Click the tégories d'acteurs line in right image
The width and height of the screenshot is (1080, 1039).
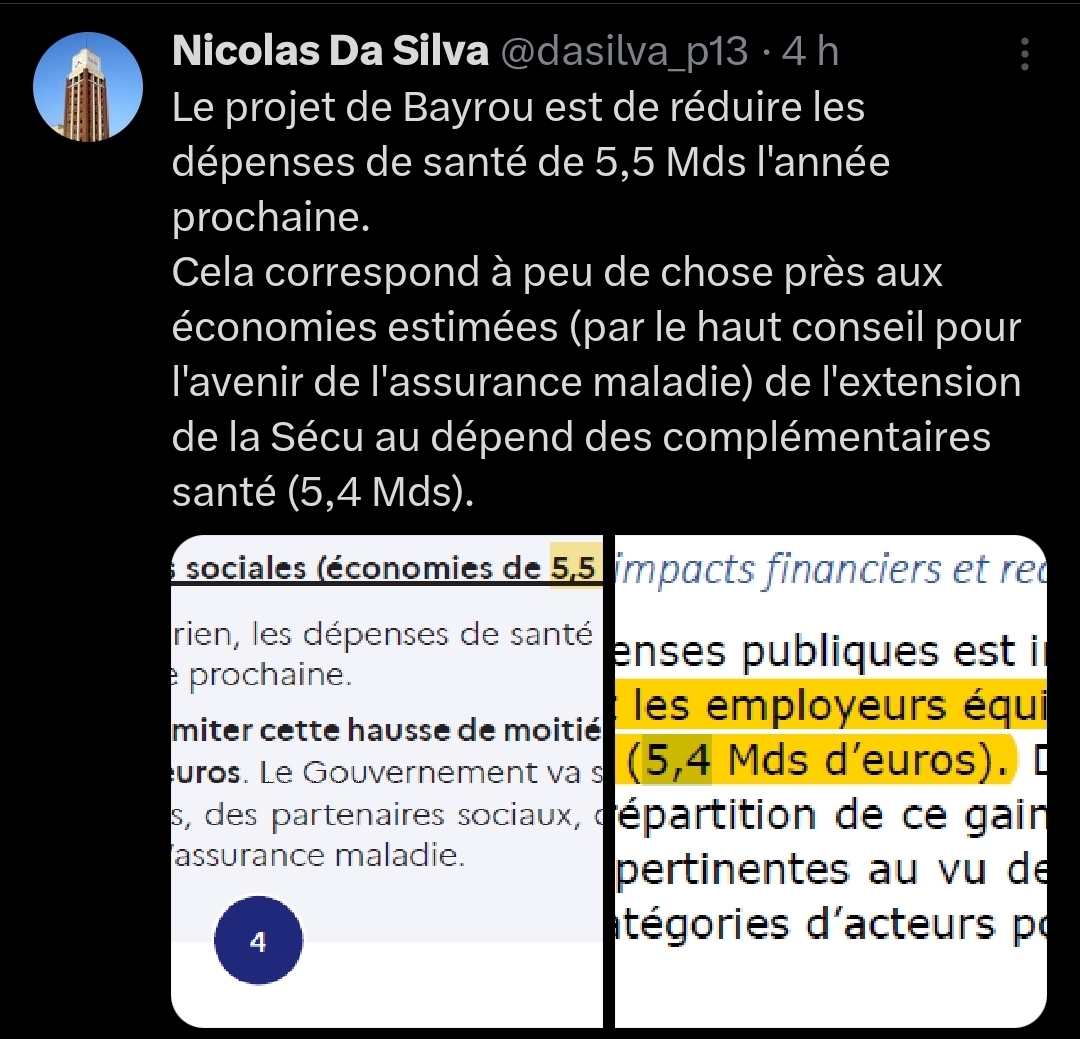pos(830,925)
